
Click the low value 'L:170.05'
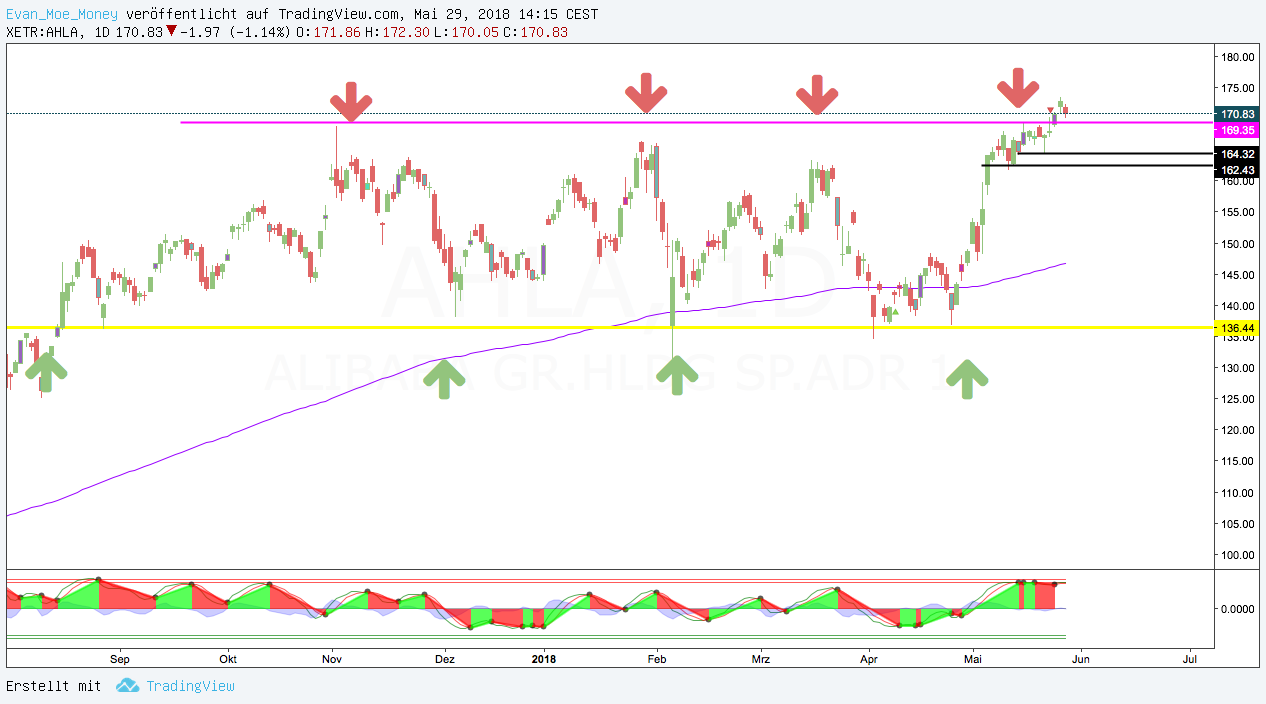(x=467, y=32)
